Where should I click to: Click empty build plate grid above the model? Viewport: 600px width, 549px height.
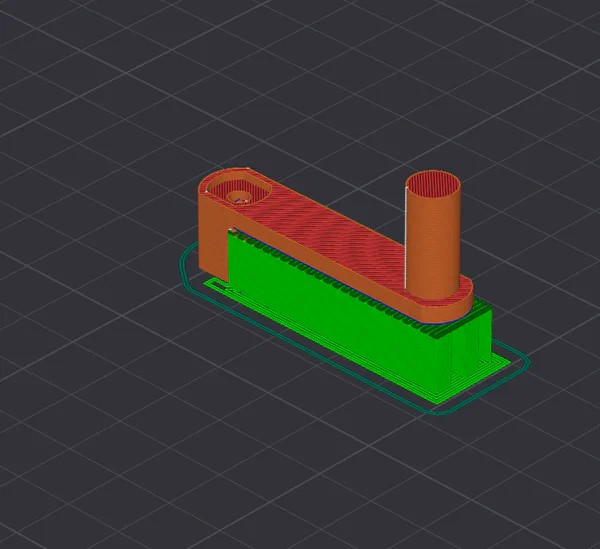(300, 80)
